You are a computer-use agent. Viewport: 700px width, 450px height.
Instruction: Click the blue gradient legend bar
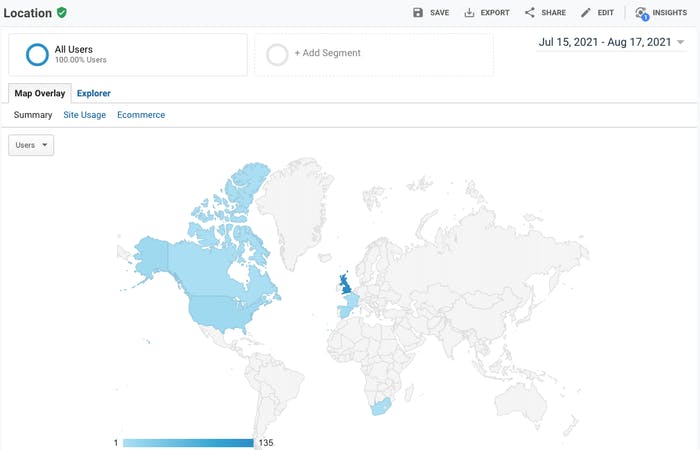pos(188,443)
